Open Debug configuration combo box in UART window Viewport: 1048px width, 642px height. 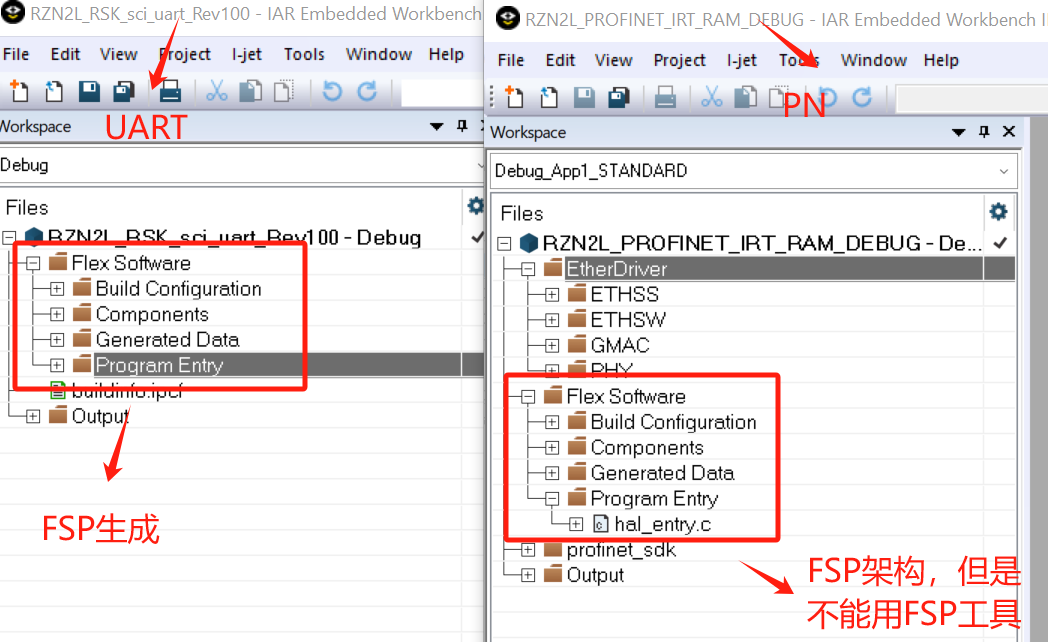tap(242, 165)
